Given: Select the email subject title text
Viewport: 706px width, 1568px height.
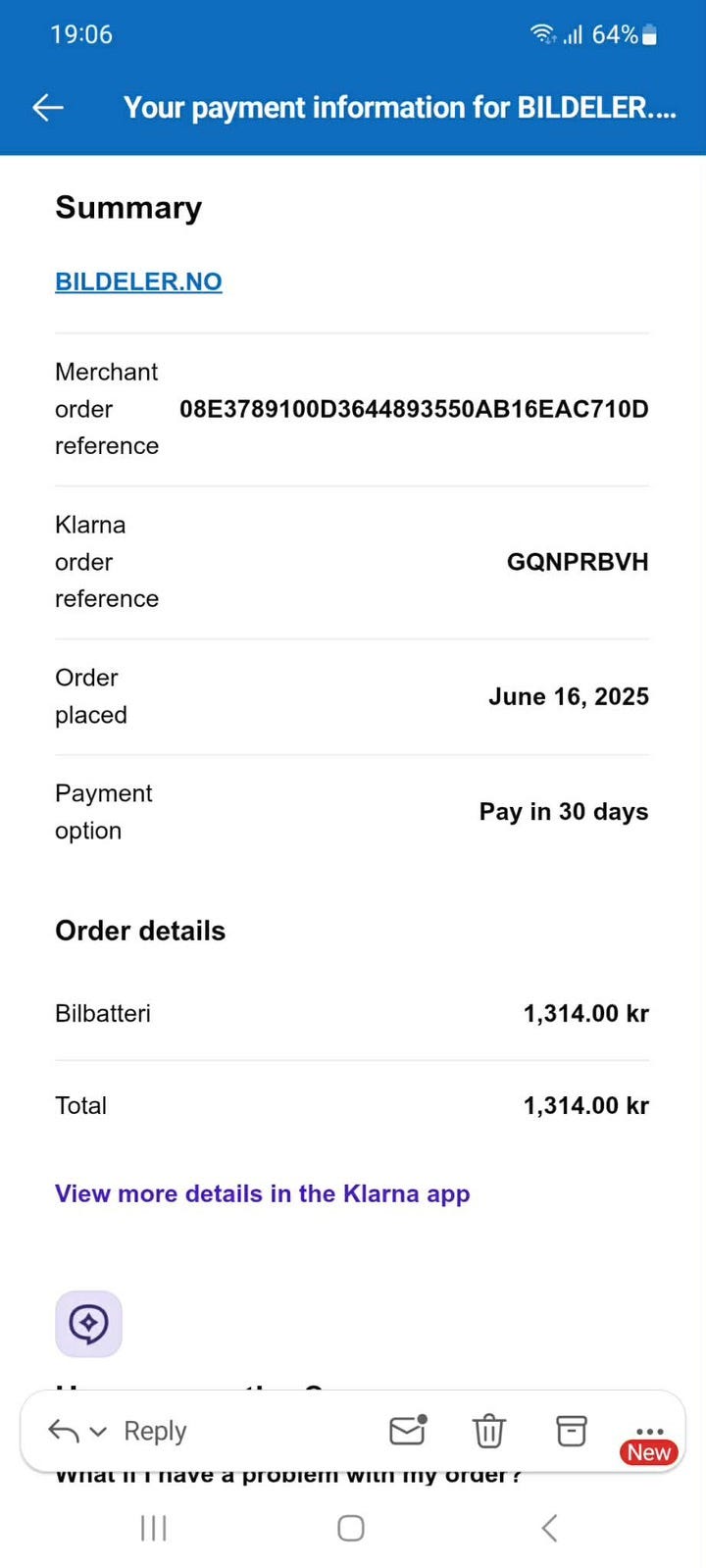Looking at the screenshot, I should [400, 108].
